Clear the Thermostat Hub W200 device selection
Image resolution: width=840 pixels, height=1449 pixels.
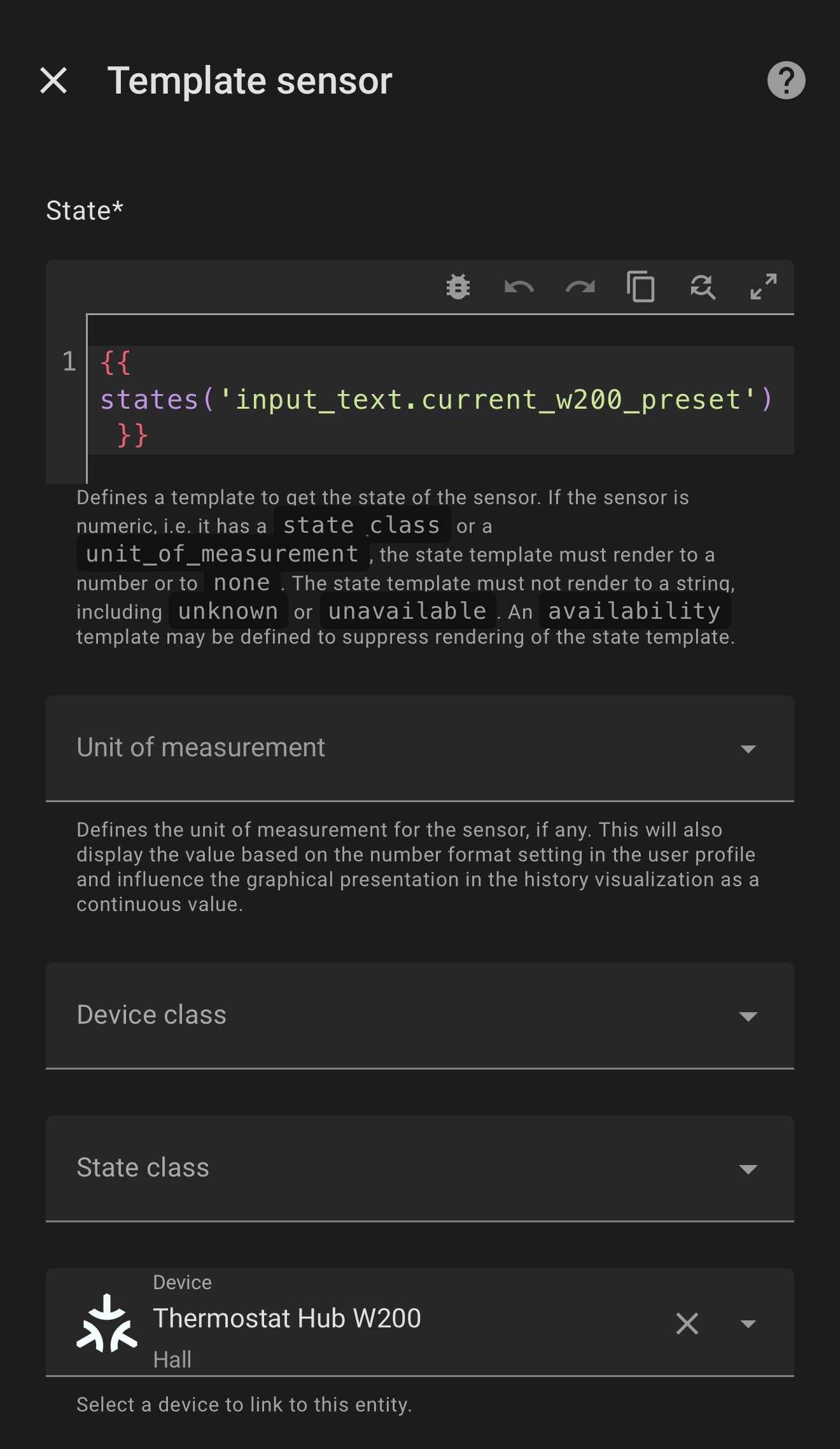point(687,1324)
